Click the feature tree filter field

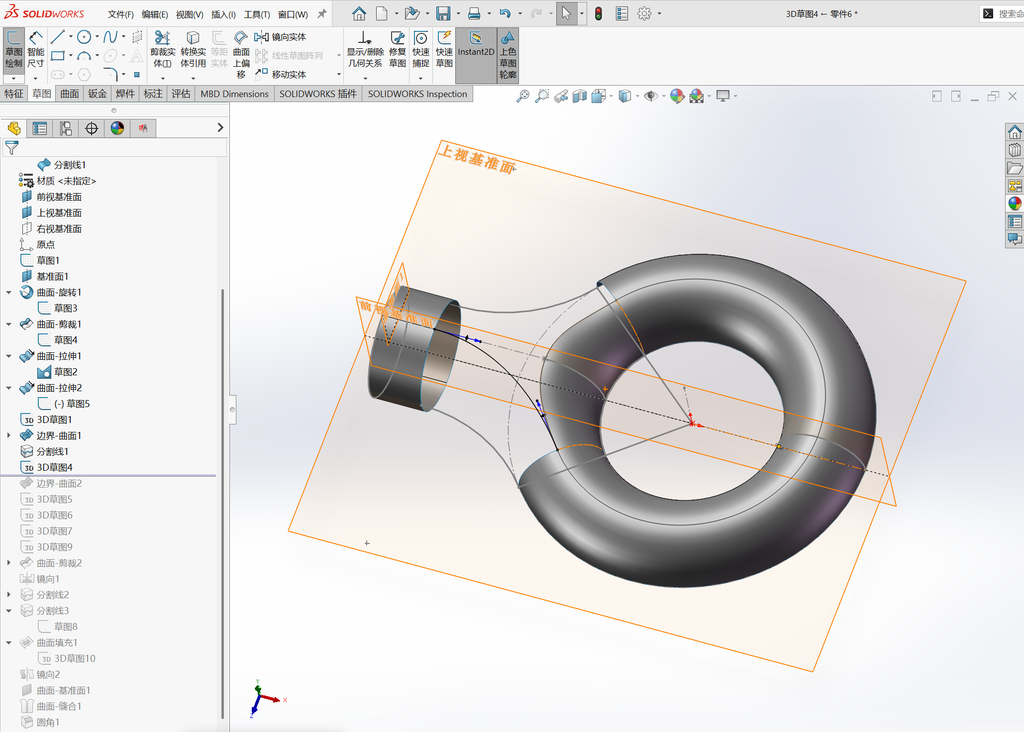[x=116, y=148]
